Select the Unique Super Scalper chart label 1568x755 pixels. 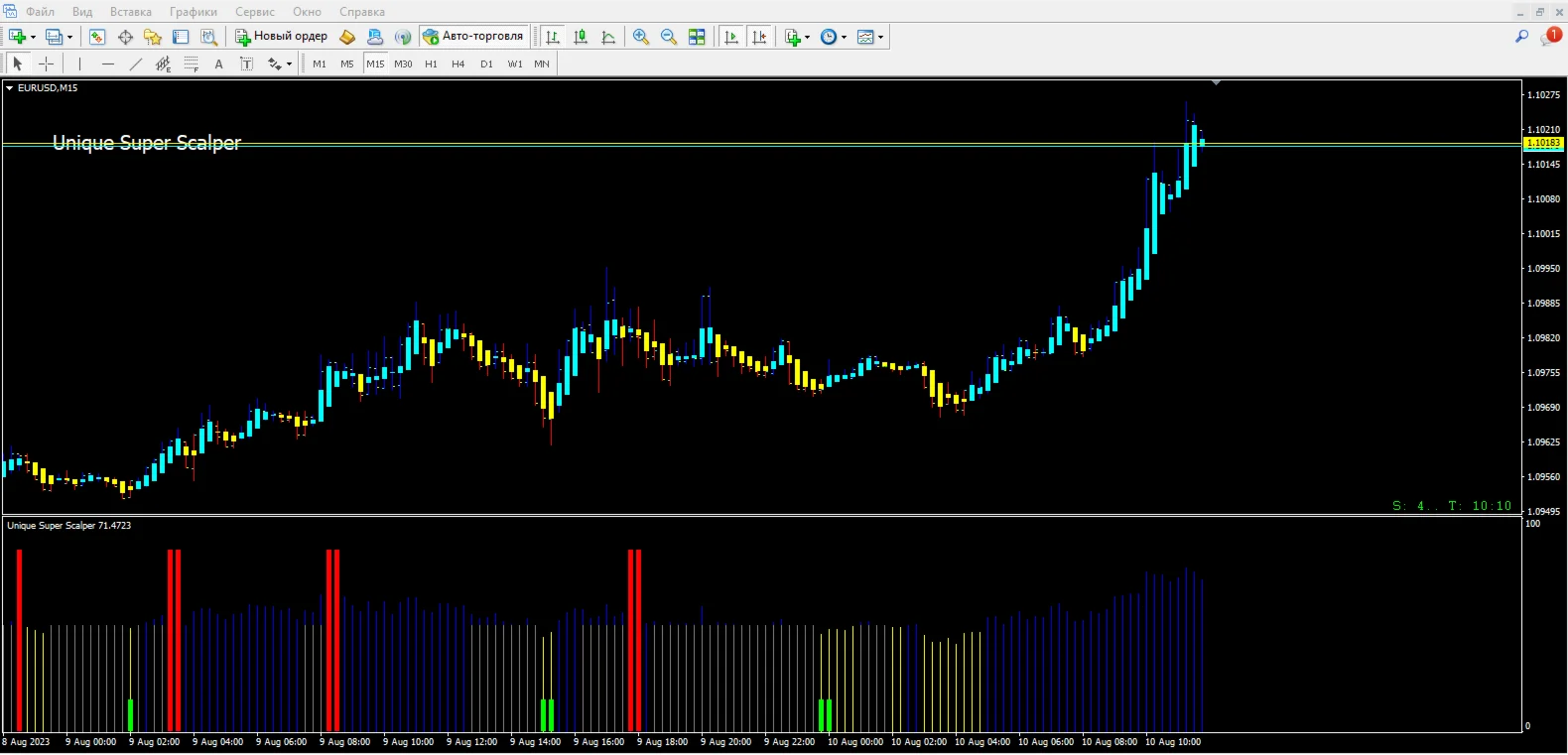tap(147, 143)
